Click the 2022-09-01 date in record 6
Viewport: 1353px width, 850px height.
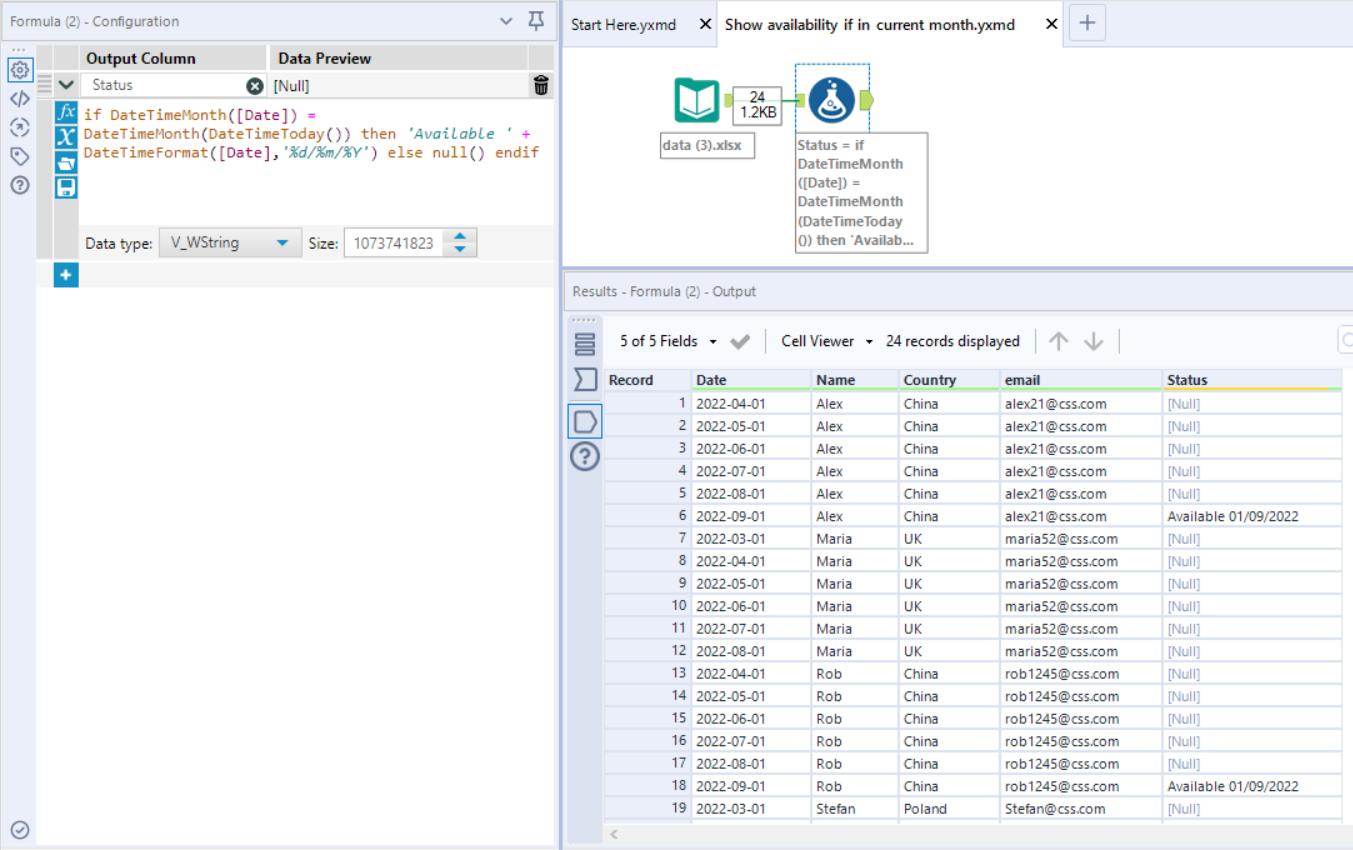(751, 516)
